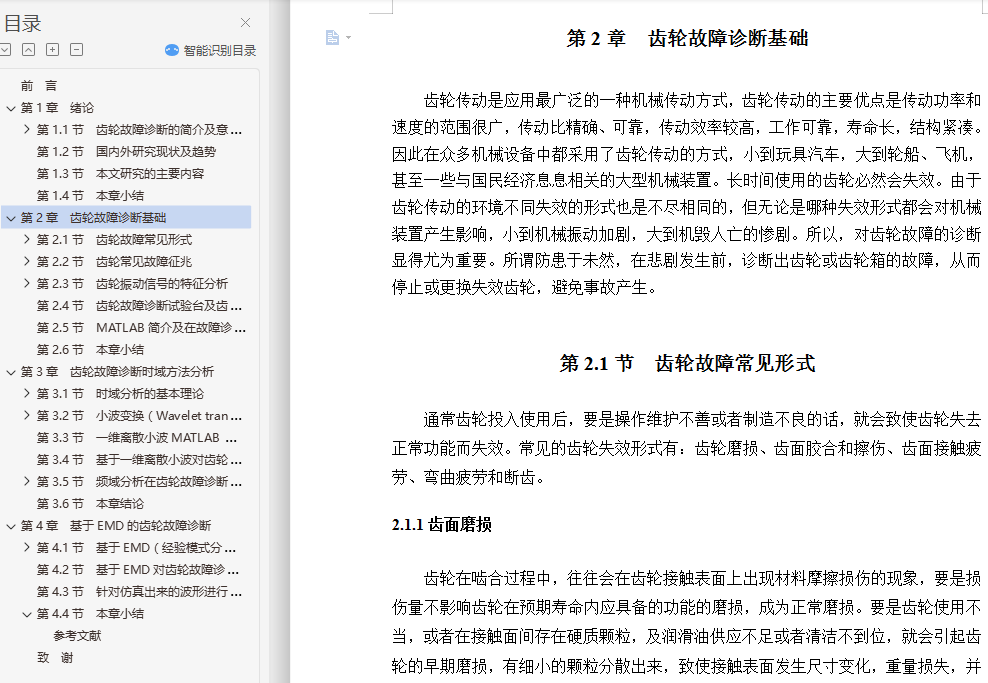
Task: Collapse 第4章 基于EMD chevron
Action: pos(11,525)
